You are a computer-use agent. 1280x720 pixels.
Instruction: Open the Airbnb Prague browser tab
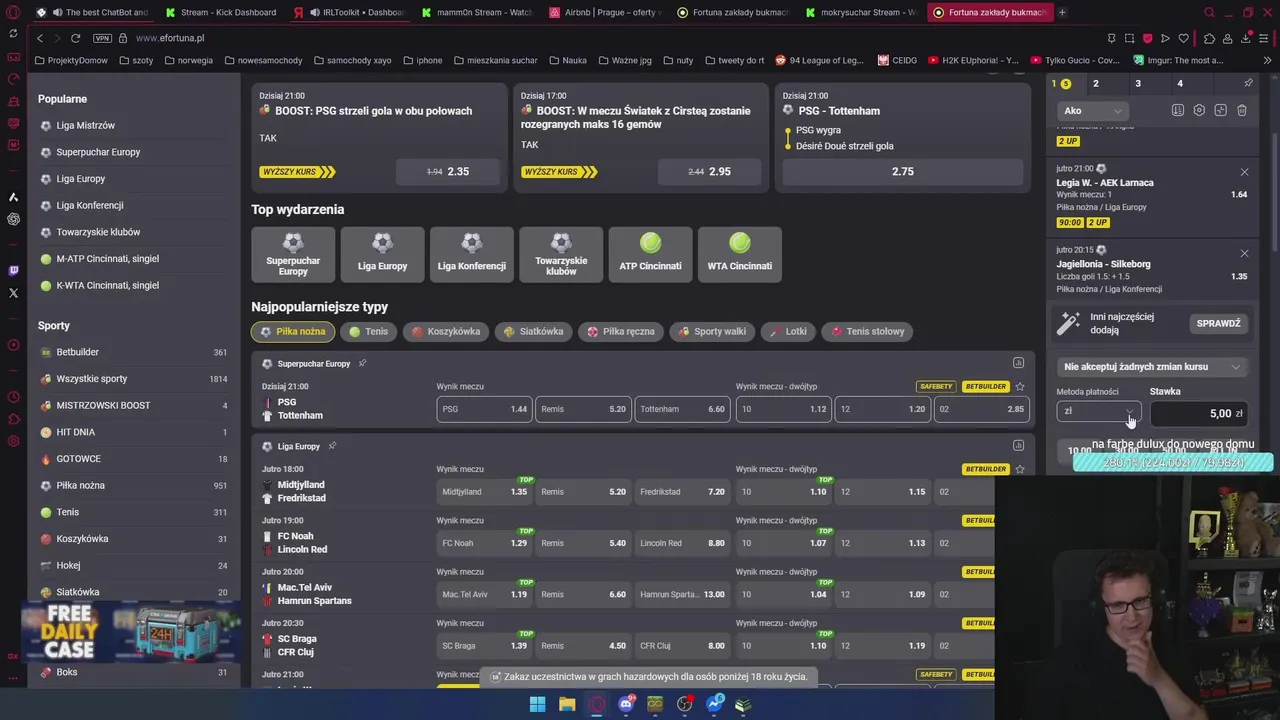tap(603, 12)
